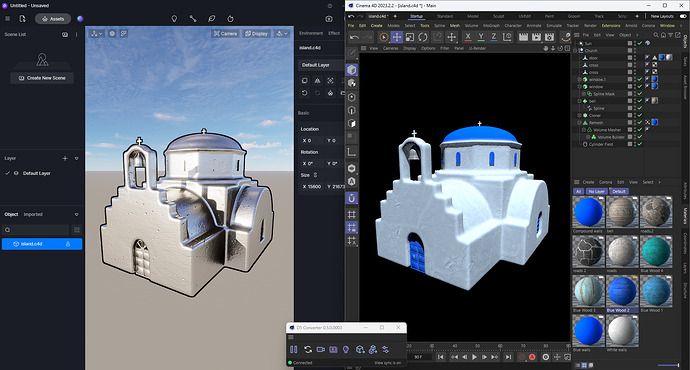Toggle the Default Layer visibility eye in D5
The image size is (690, 370).
[x=16, y=173]
